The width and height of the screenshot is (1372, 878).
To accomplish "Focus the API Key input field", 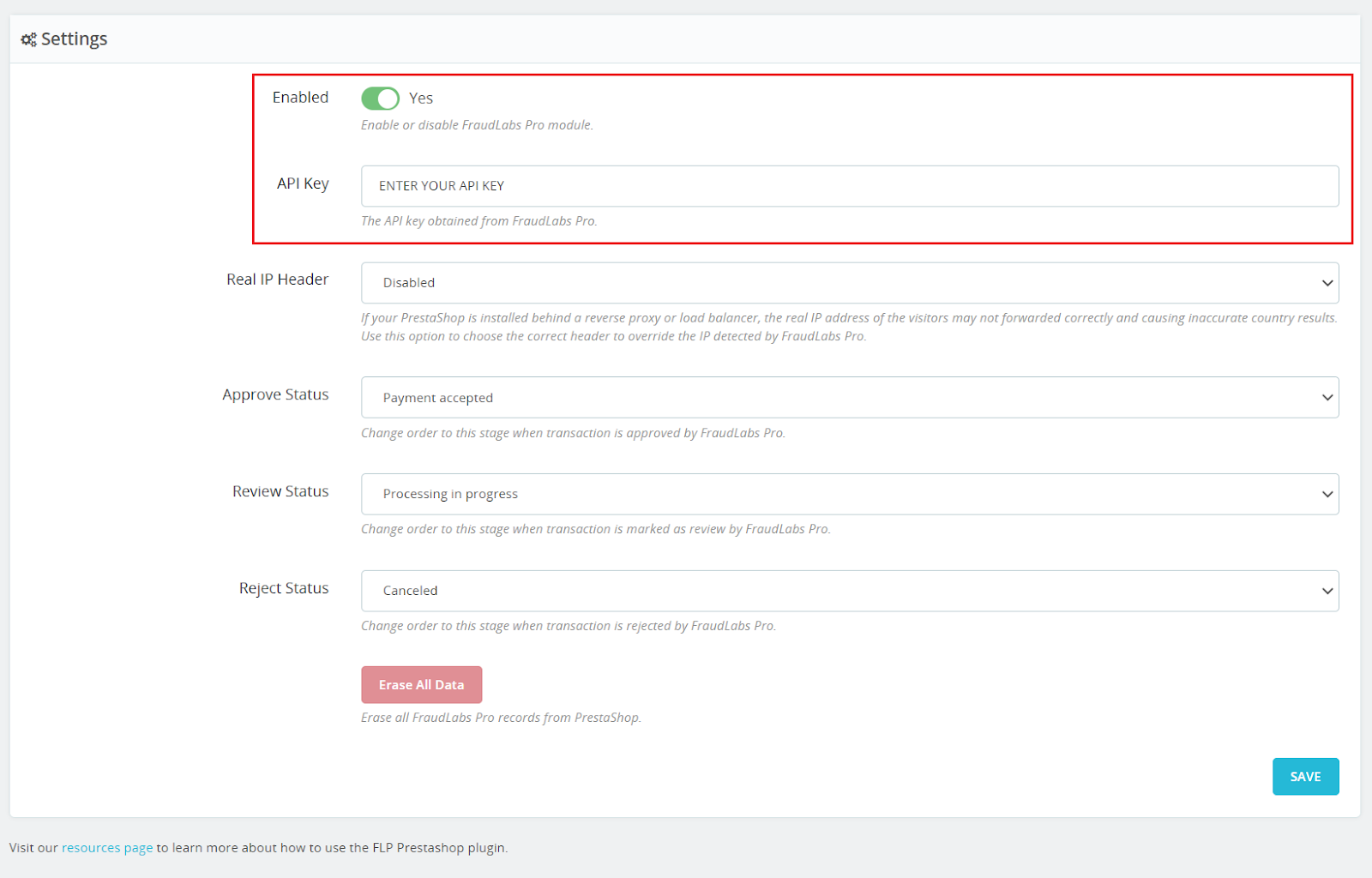I will 849,186.
